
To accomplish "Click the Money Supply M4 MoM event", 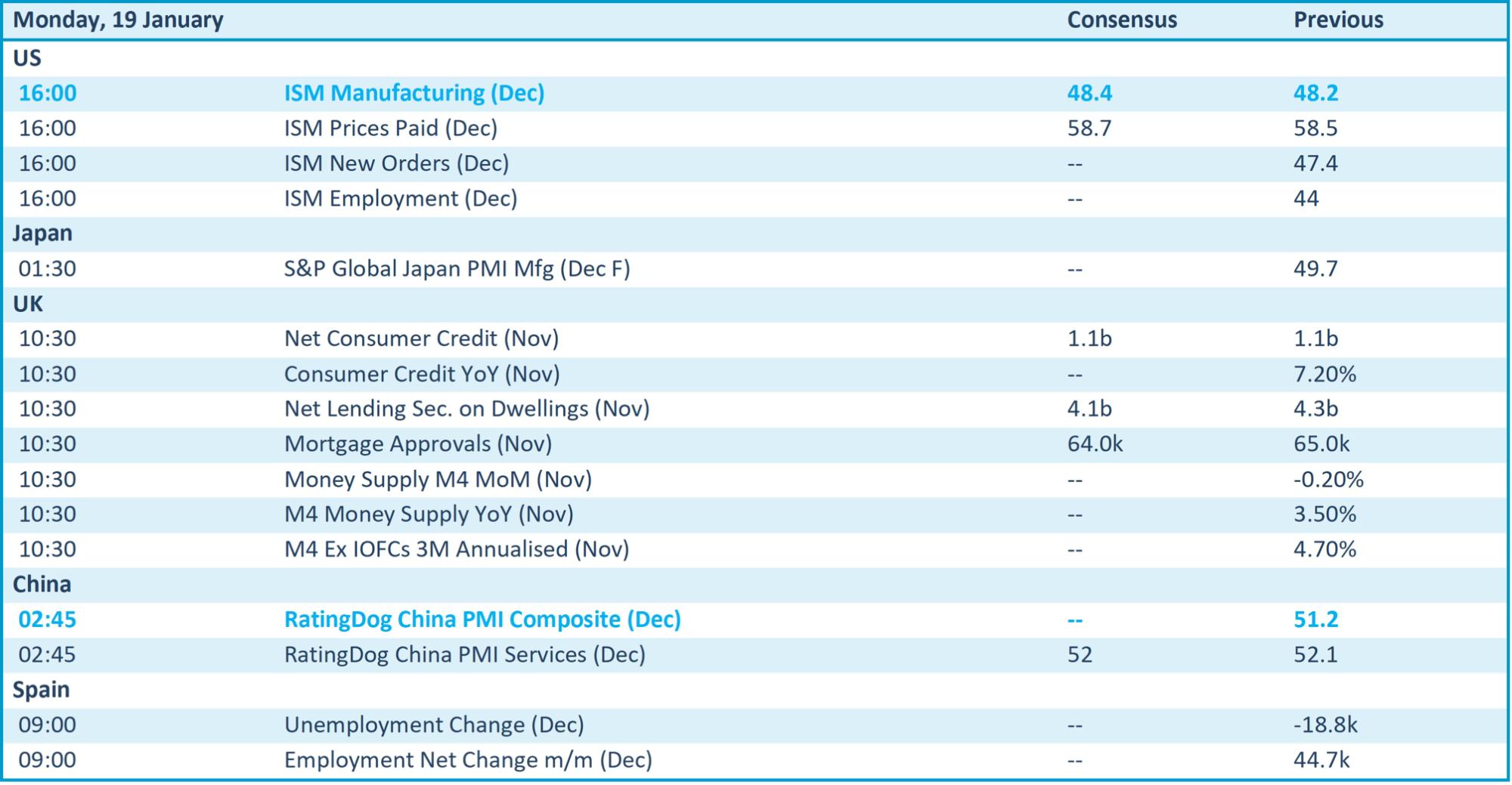I will pos(438,479).
